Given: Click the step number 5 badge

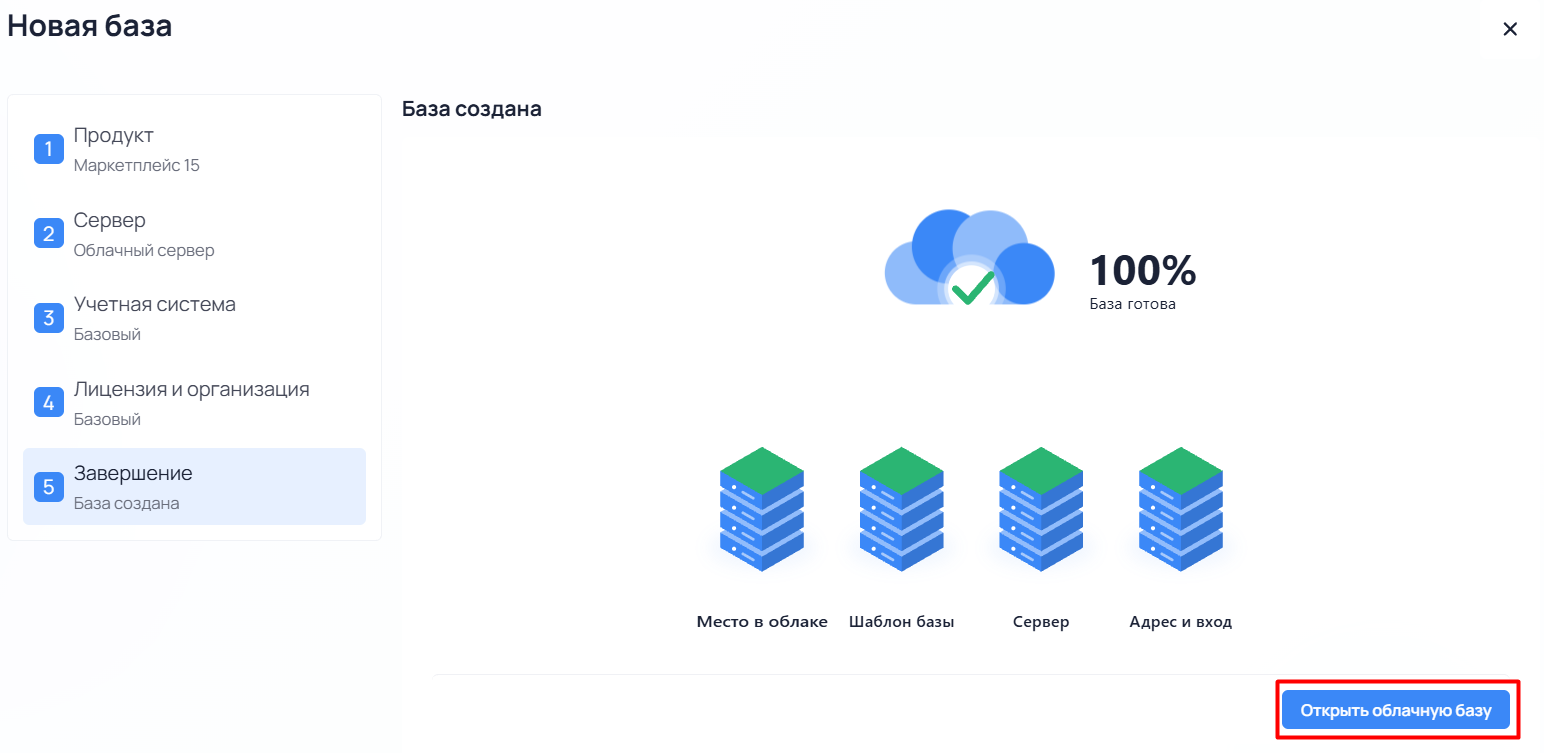Looking at the screenshot, I should click(x=49, y=487).
